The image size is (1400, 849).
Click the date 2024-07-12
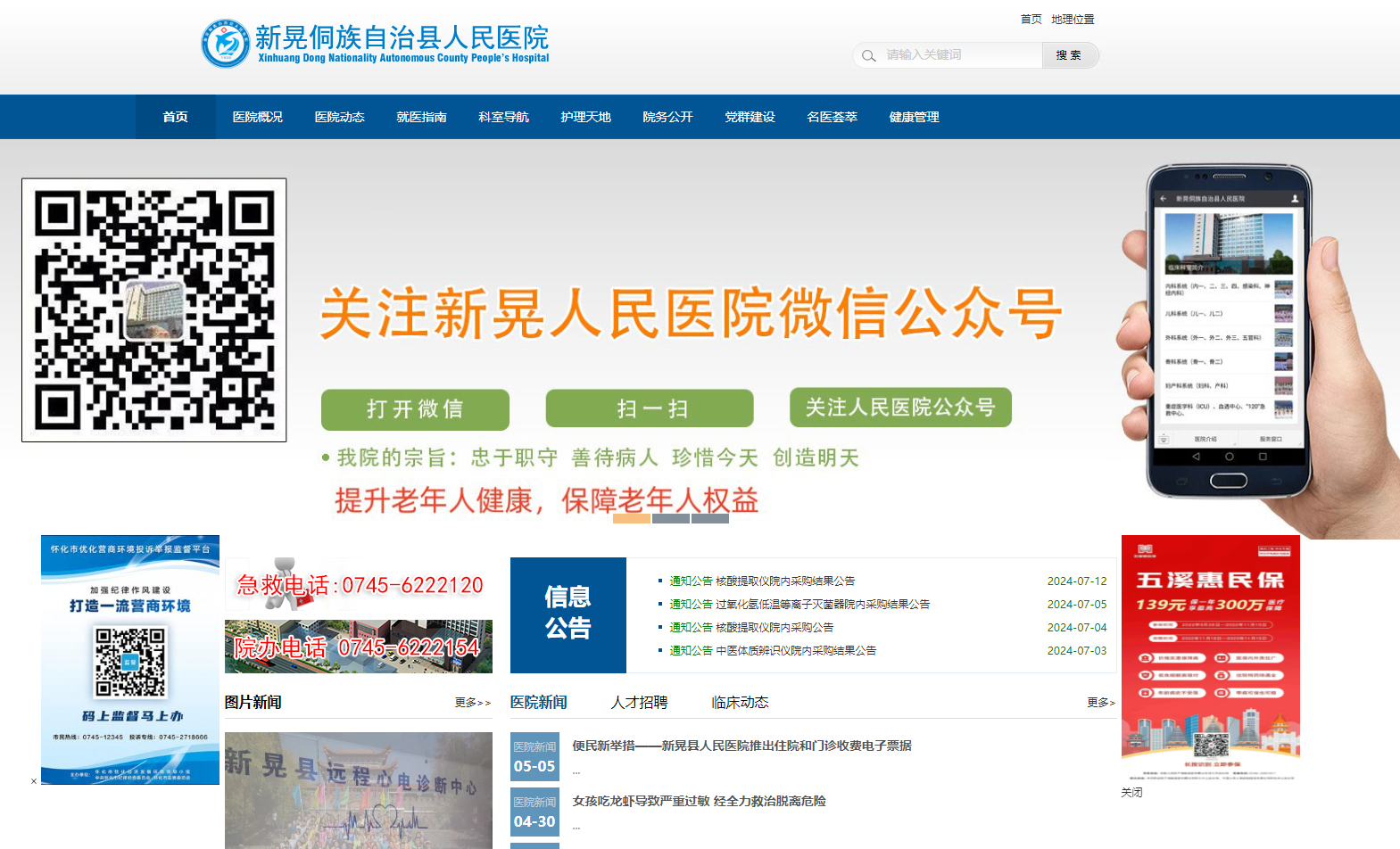[1077, 581]
